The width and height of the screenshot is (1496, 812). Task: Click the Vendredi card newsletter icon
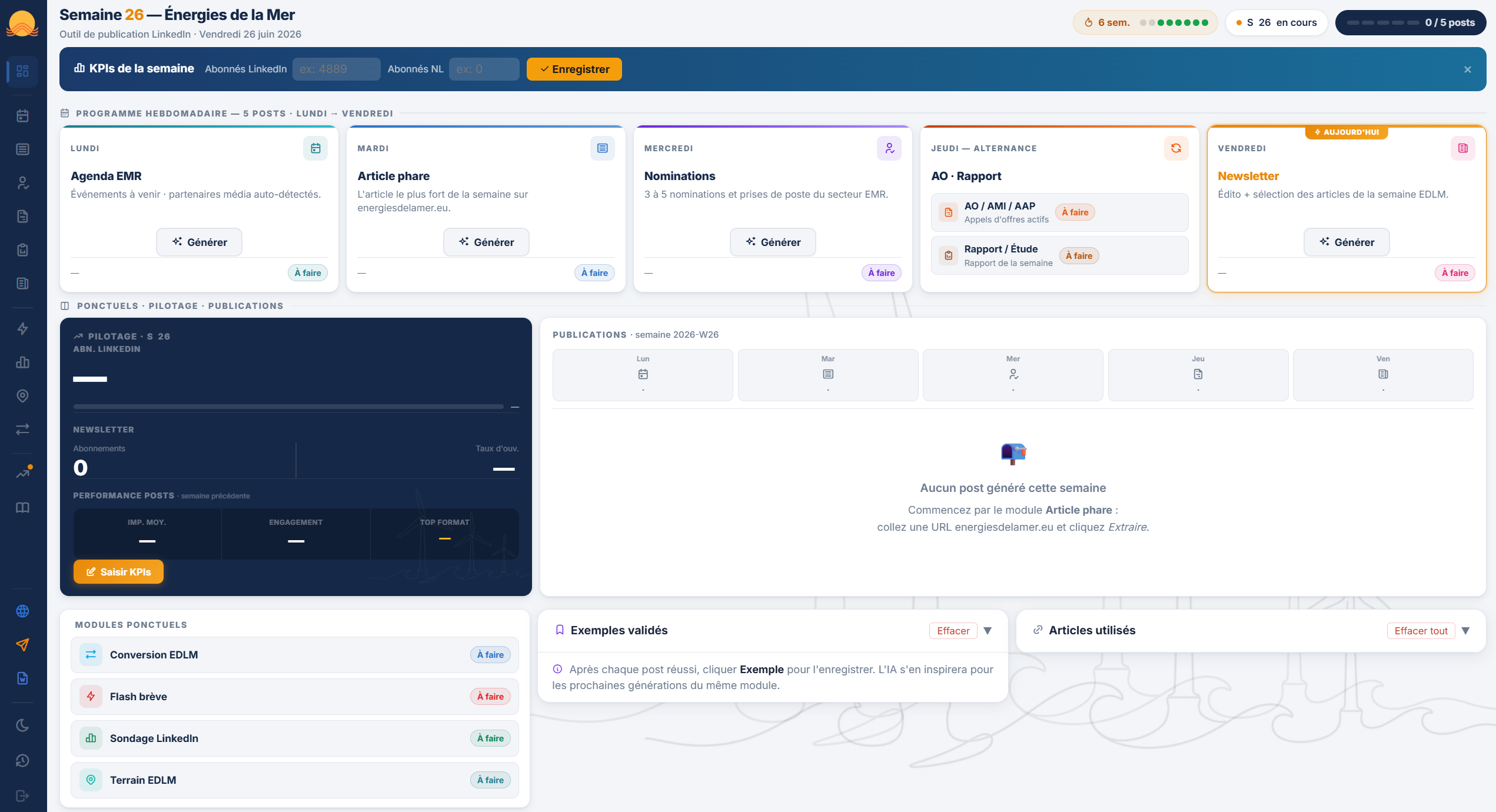[x=1463, y=148]
